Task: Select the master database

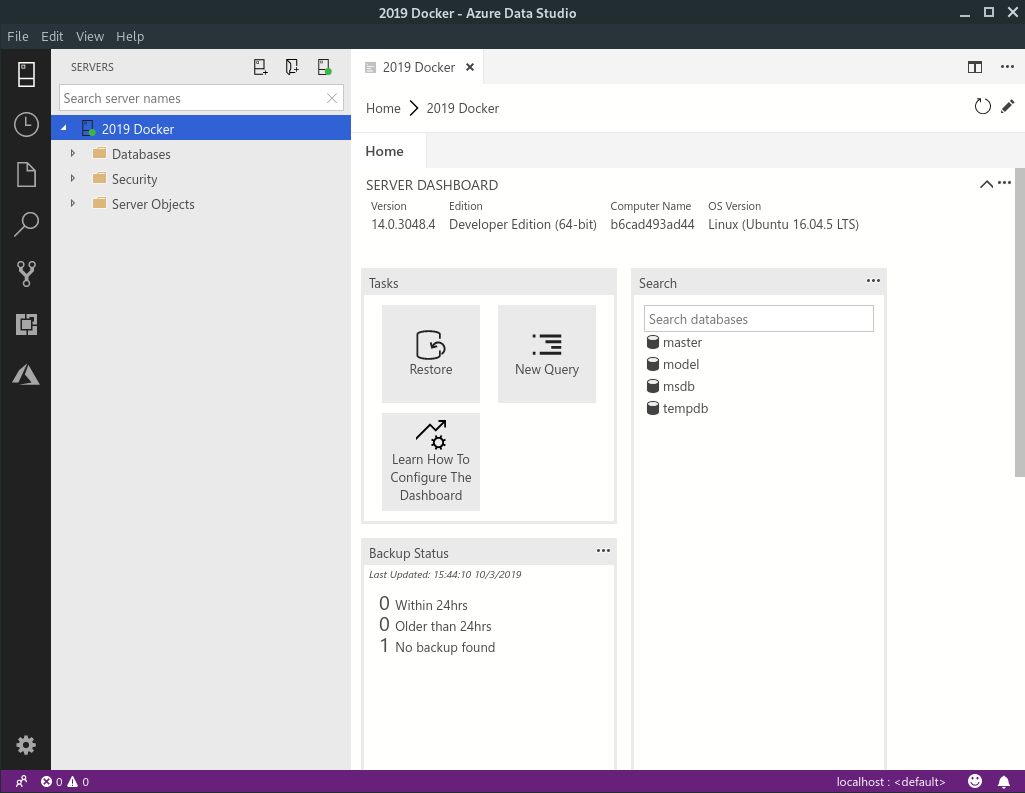Action: [682, 343]
